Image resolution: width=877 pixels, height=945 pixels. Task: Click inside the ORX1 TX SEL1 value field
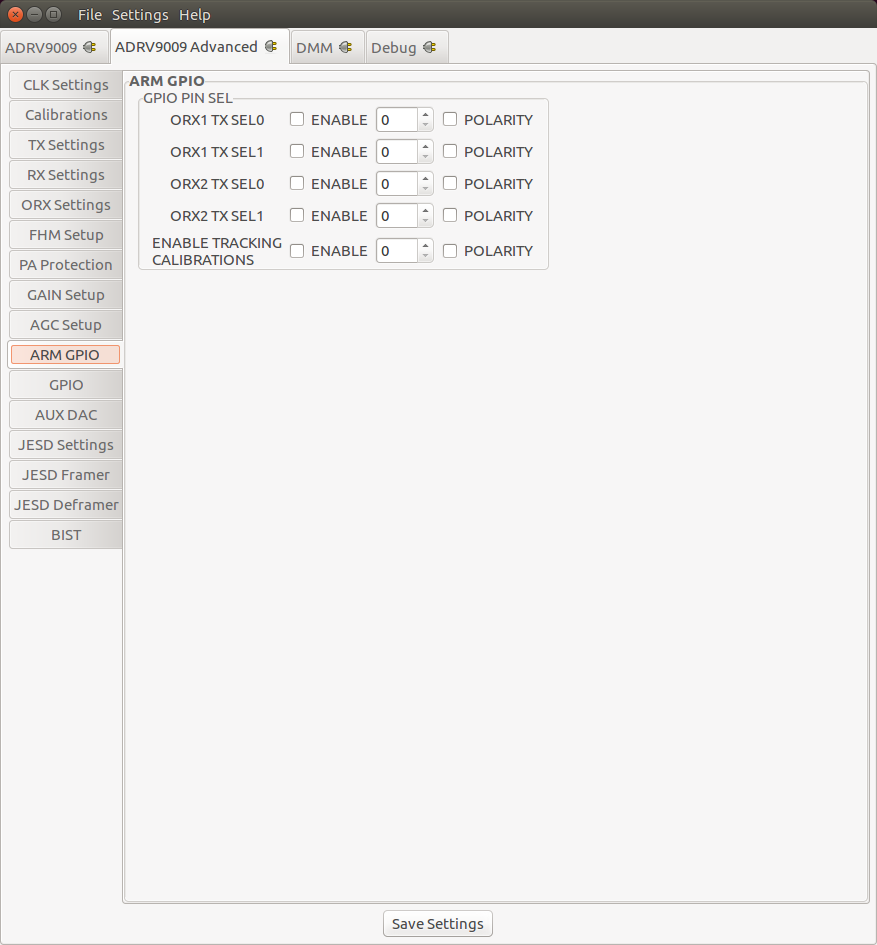coord(398,151)
